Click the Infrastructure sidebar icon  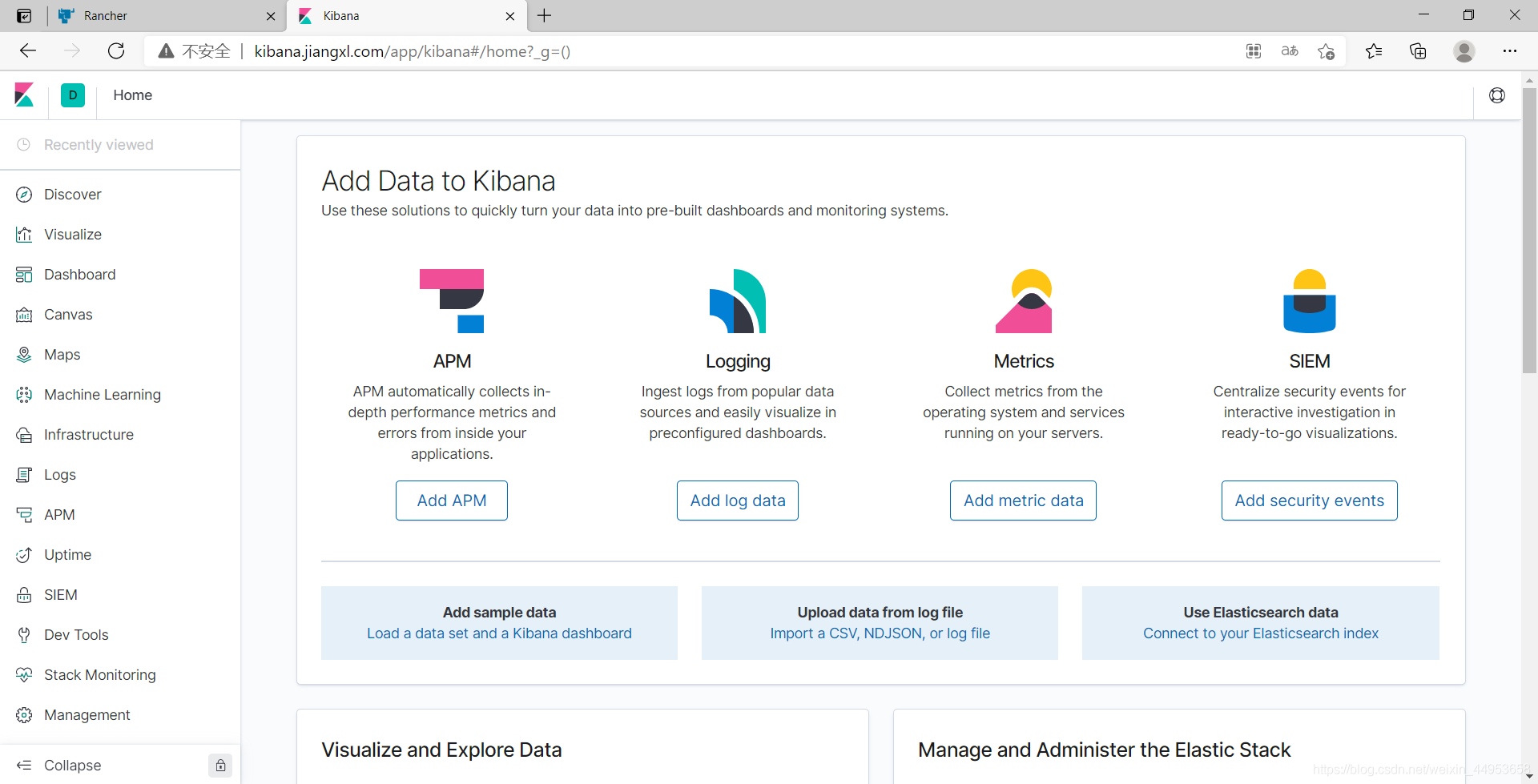(x=24, y=435)
